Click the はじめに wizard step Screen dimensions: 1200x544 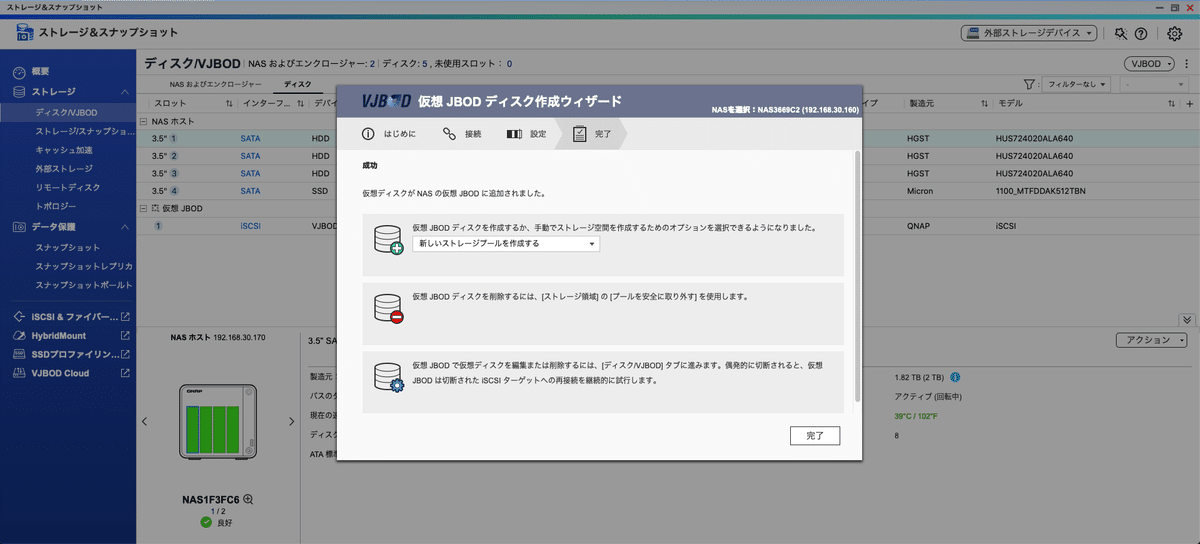coord(388,133)
